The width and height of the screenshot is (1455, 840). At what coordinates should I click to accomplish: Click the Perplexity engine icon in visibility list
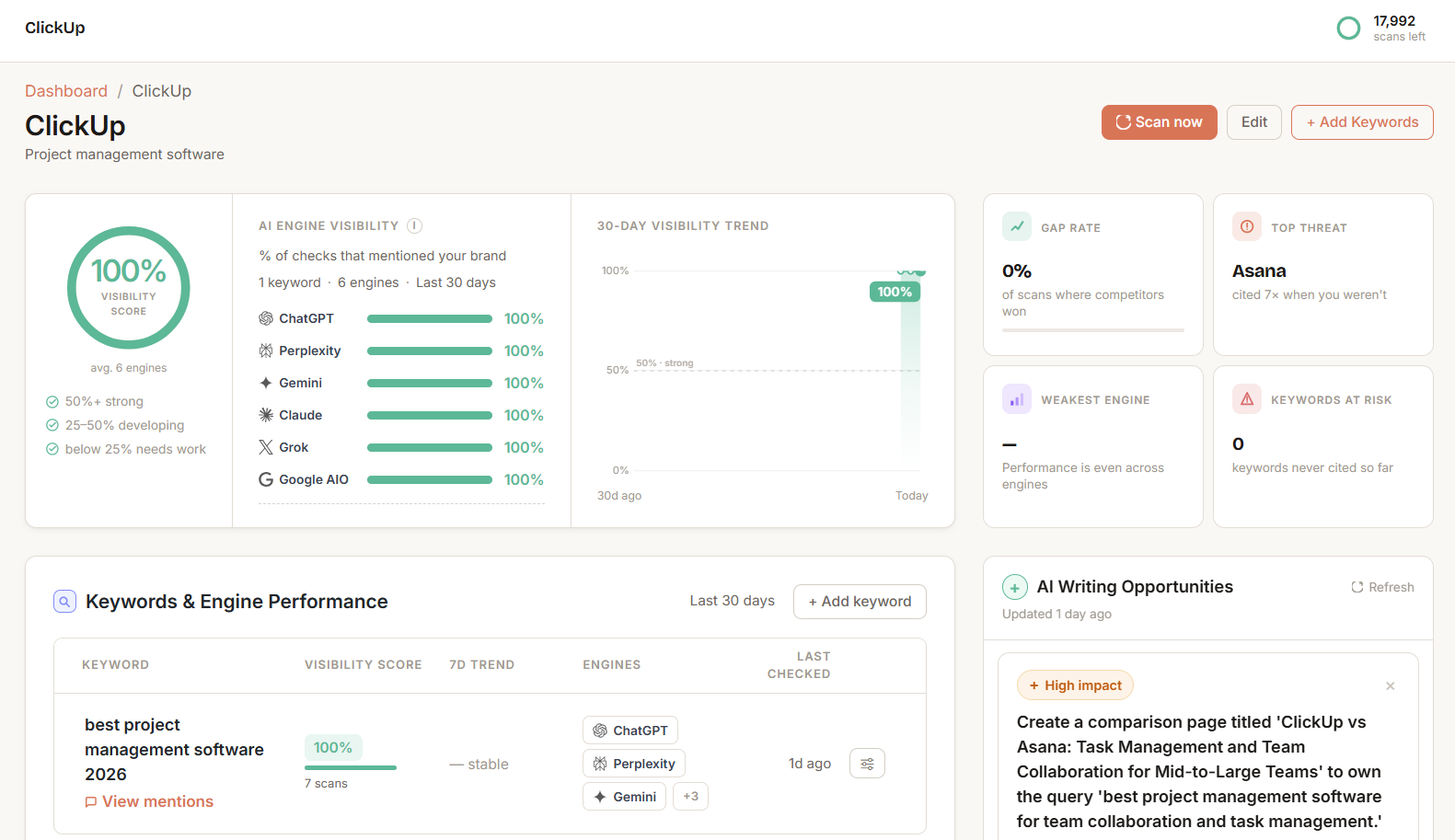[x=266, y=351]
